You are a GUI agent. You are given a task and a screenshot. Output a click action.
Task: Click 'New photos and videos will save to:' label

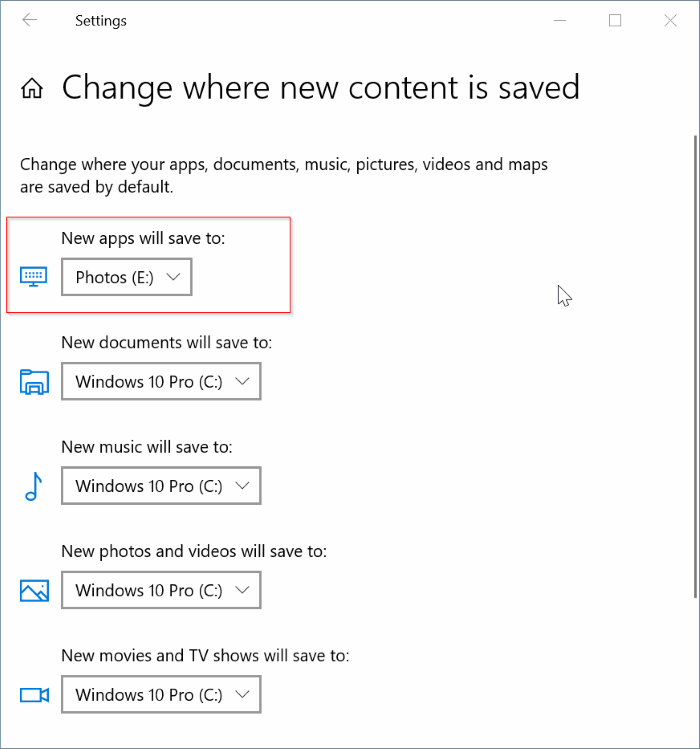[x=194, y=551]
